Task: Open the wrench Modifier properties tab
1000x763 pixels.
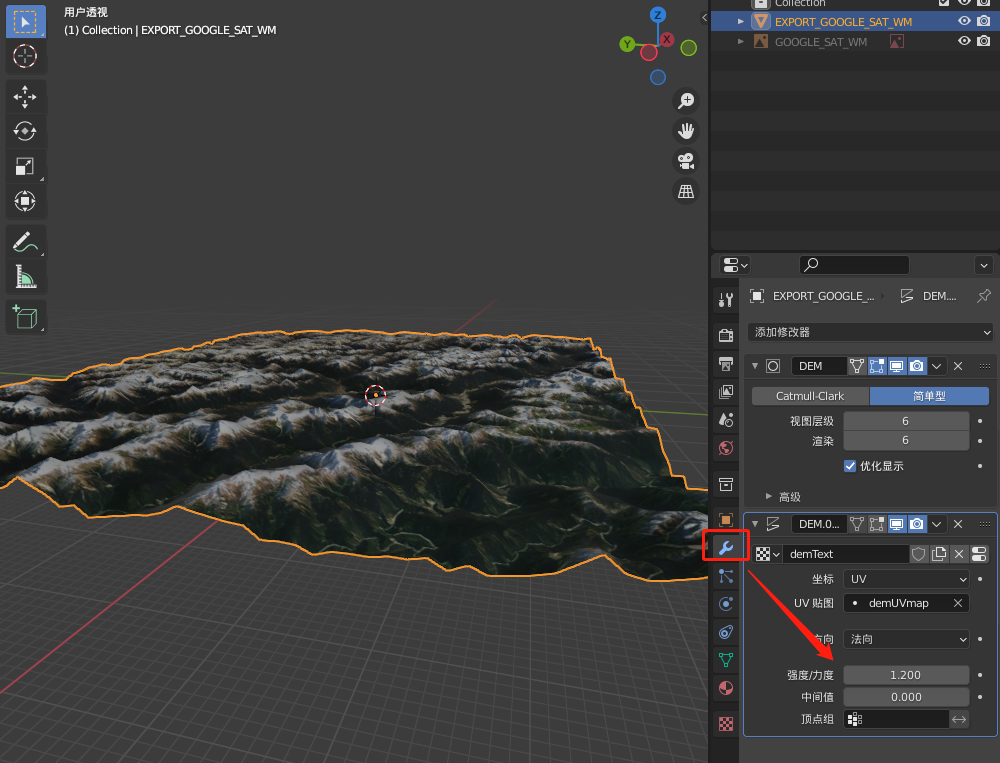Action: 727,547
